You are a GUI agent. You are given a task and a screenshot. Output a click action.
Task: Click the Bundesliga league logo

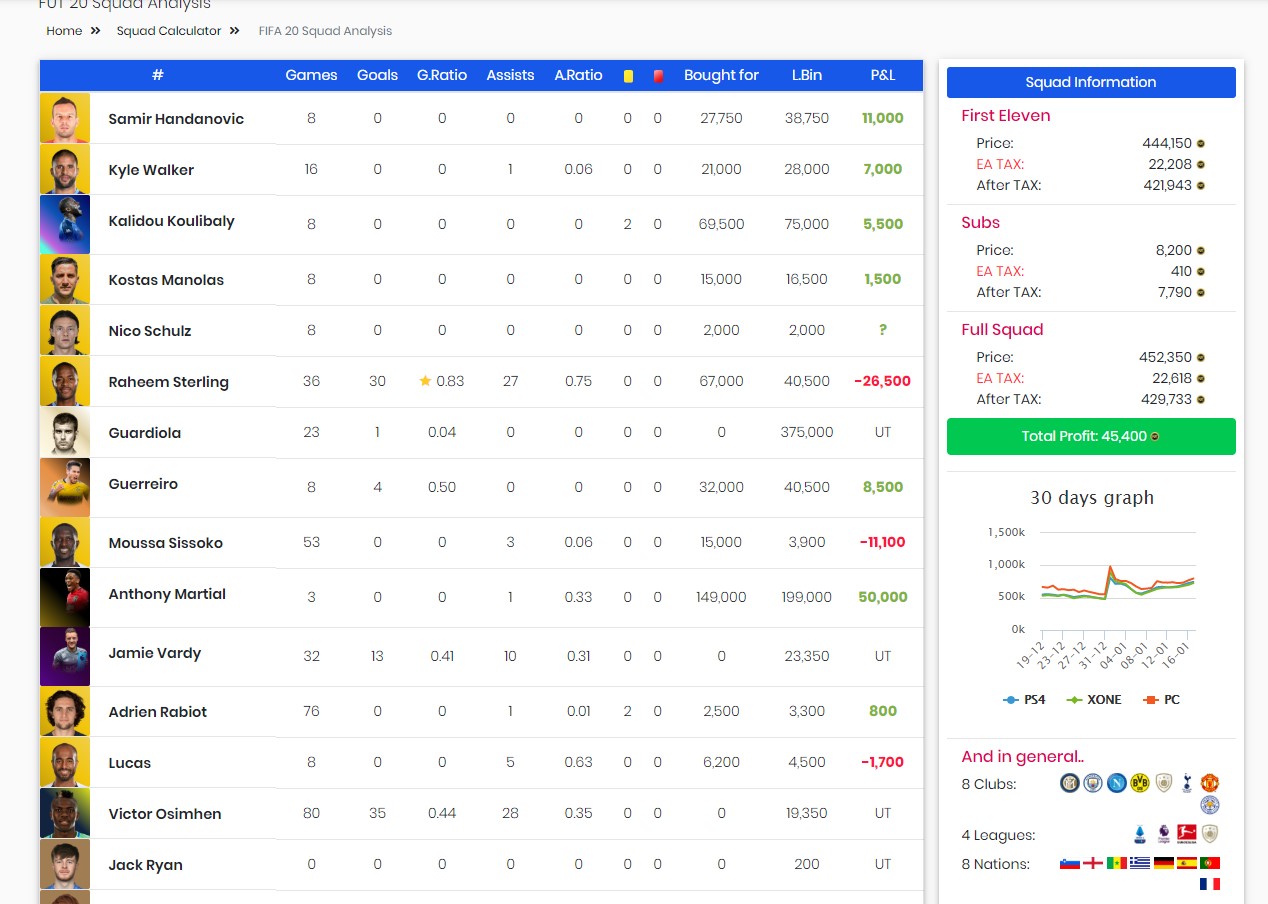click(x=1187, y=834)
